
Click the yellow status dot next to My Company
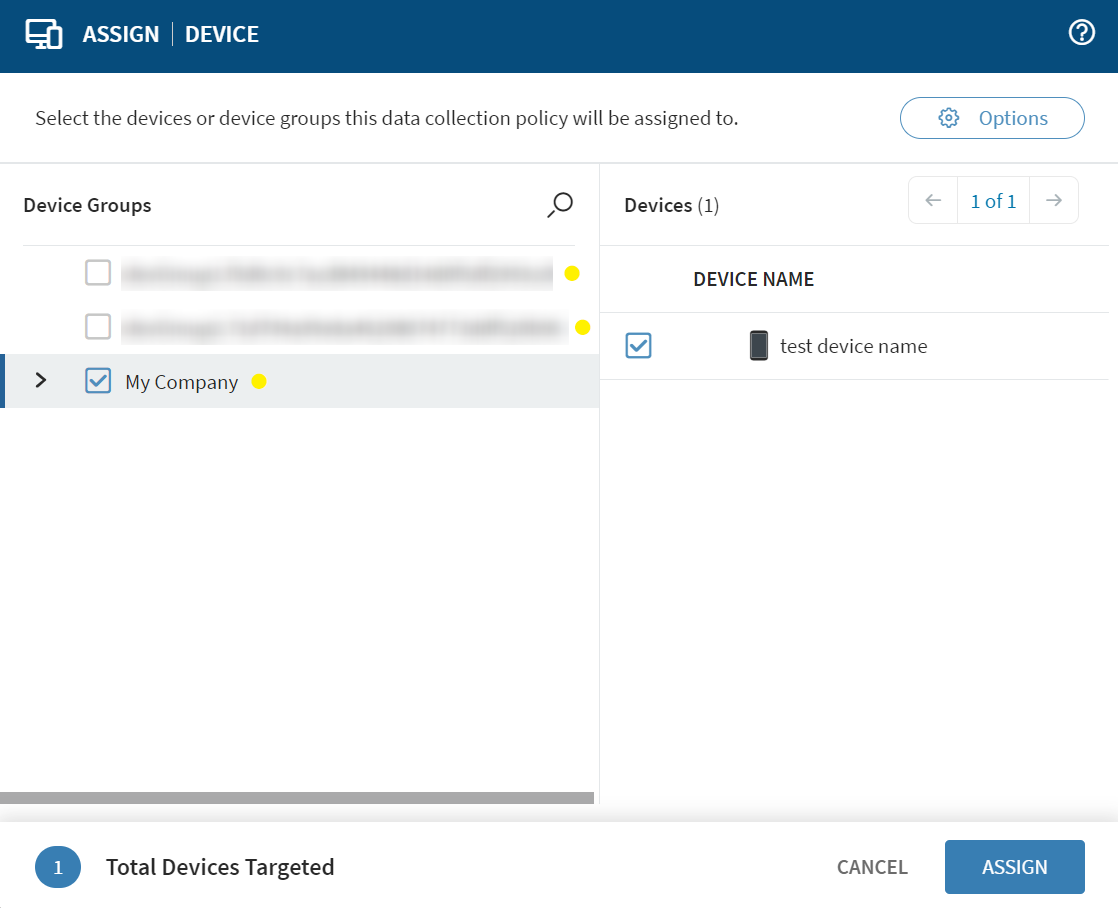(x=259, y=382)
